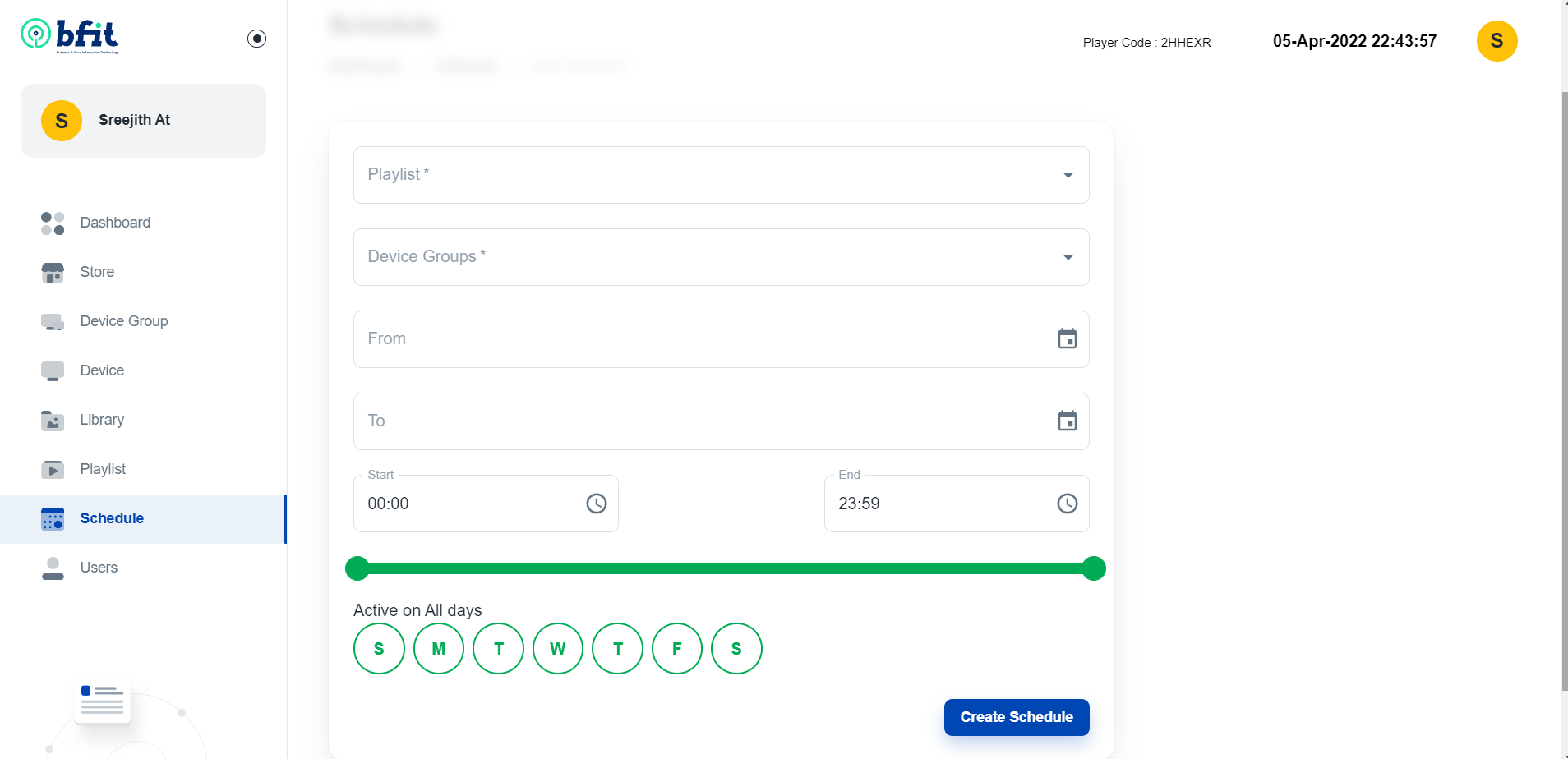Open the To date calendar picker
This screenshot has height=759, width=1568.
click(x=1067, y=421)
